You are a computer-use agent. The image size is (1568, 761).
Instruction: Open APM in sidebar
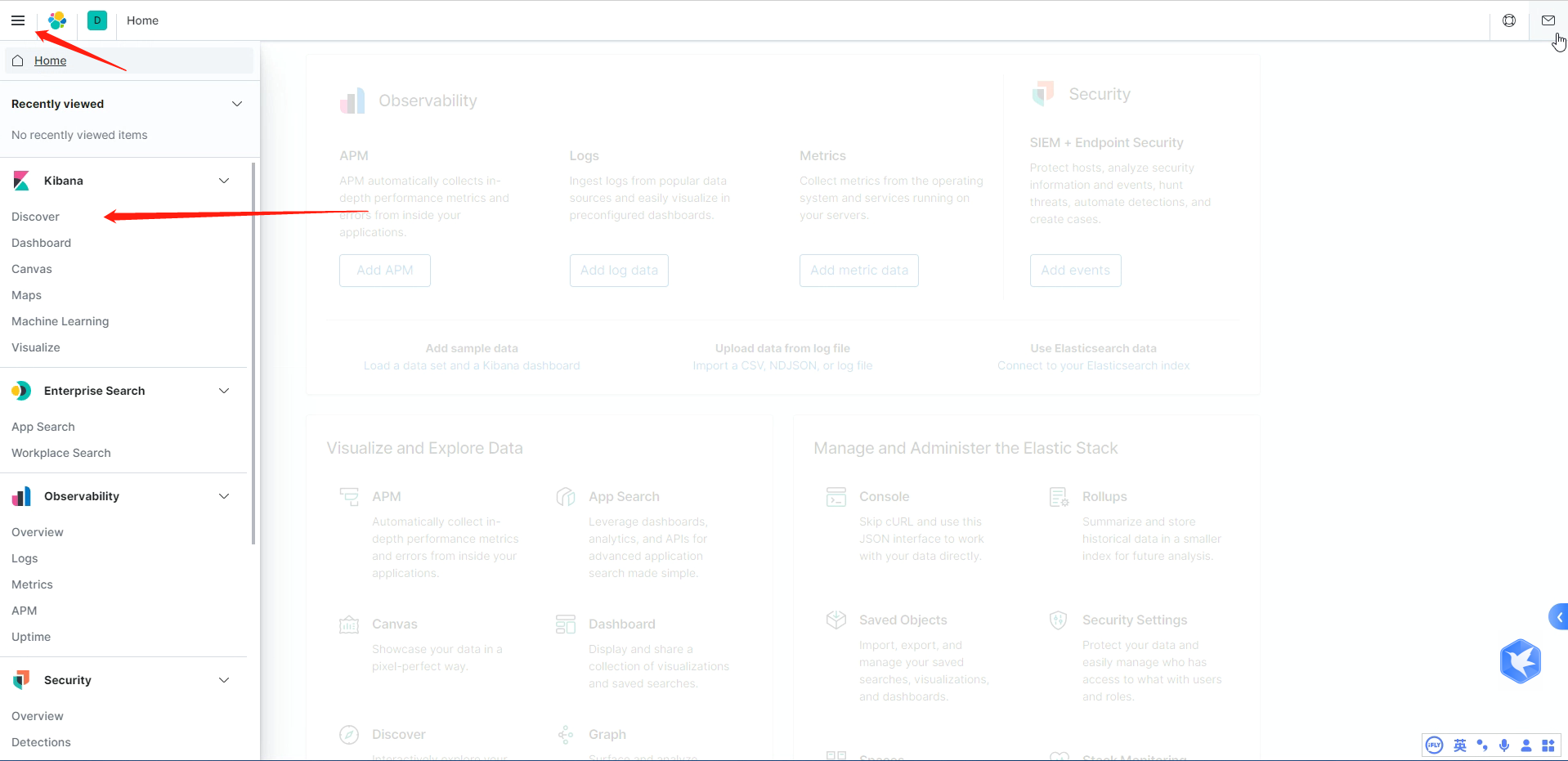[25, 611]
